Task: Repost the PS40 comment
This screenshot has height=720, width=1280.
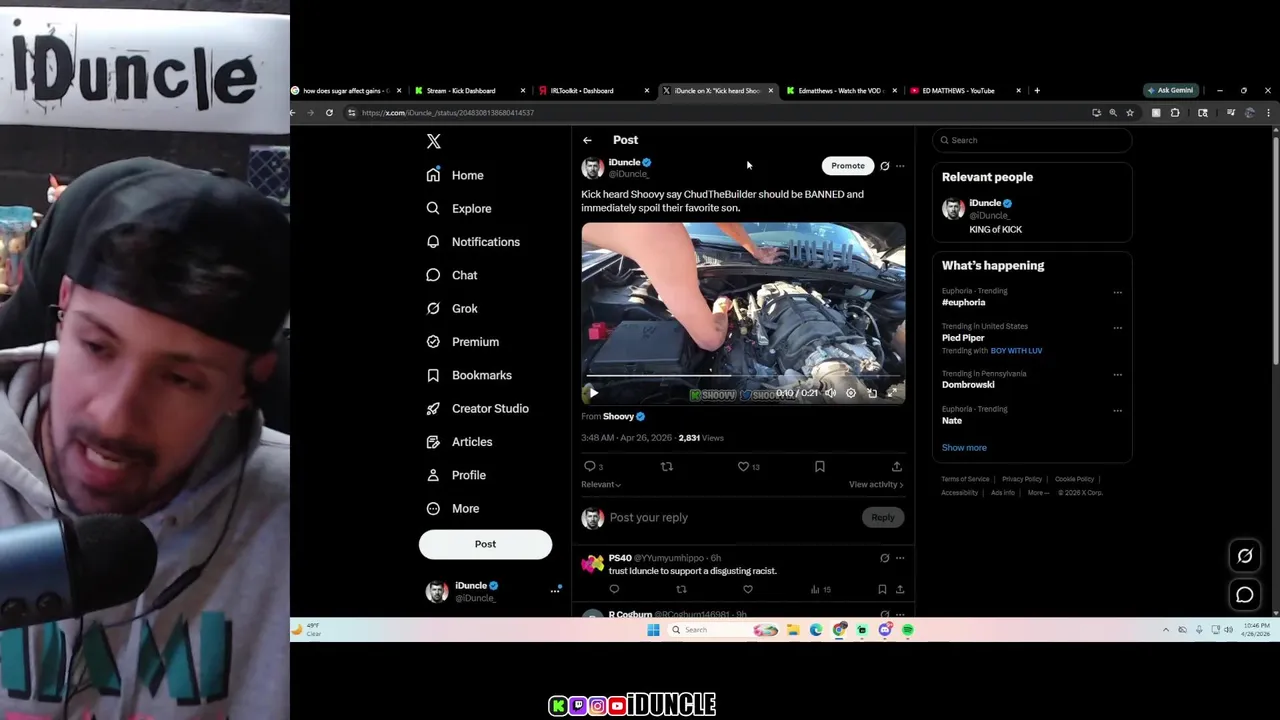Action: pos(681,589)
